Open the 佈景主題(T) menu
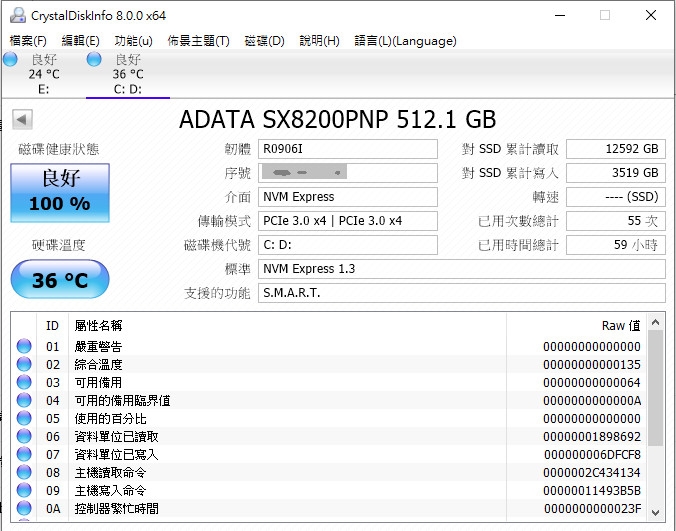Image resolution: width=676 pixels, height=531 pixels. (198, 41)
